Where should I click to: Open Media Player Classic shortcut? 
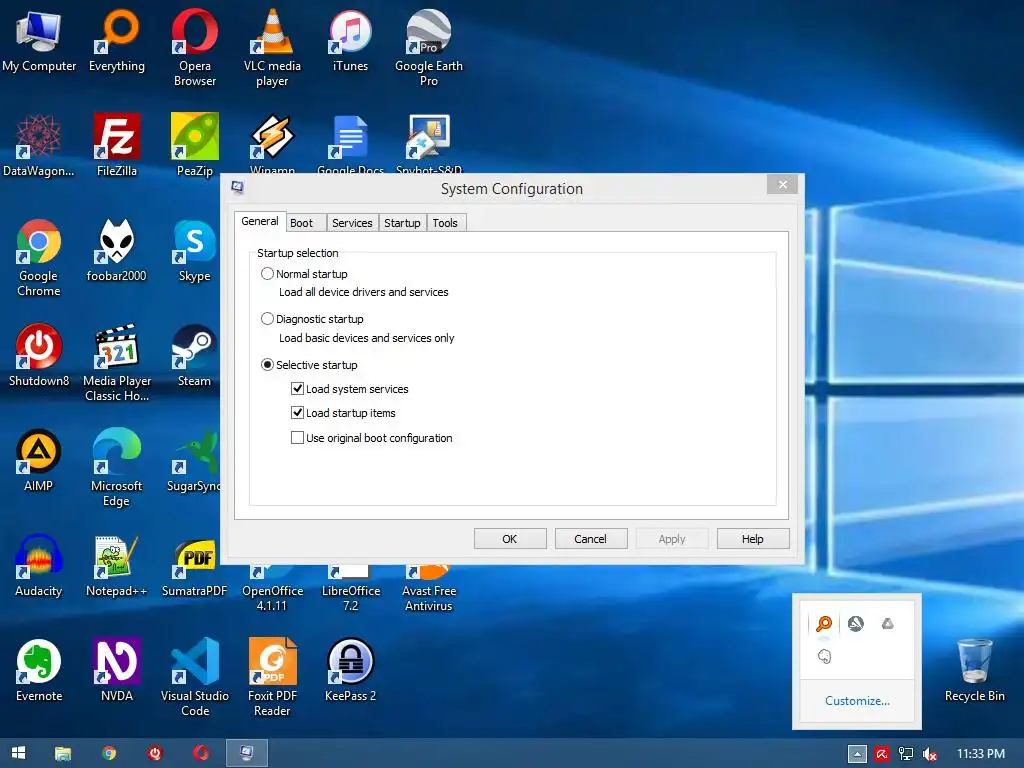(x=117, y=362)
